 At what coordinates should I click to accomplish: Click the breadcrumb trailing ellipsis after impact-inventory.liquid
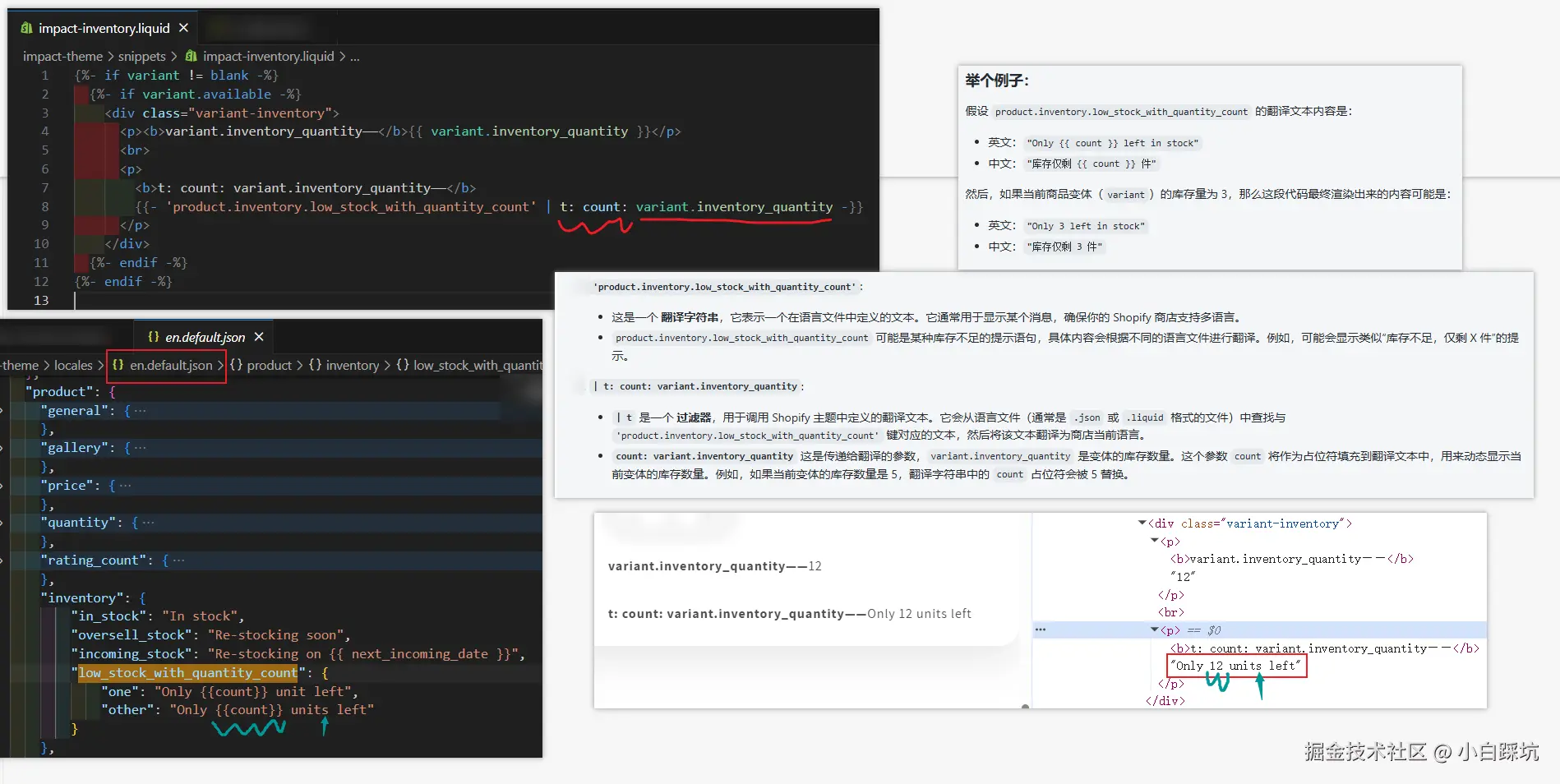coord(355,57)
